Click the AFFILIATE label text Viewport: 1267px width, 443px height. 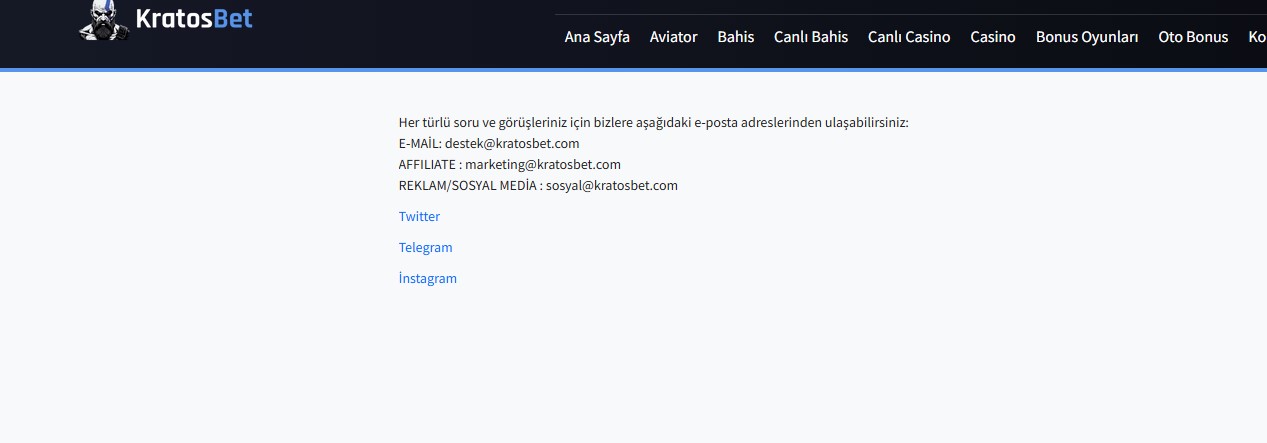point(428,164)
